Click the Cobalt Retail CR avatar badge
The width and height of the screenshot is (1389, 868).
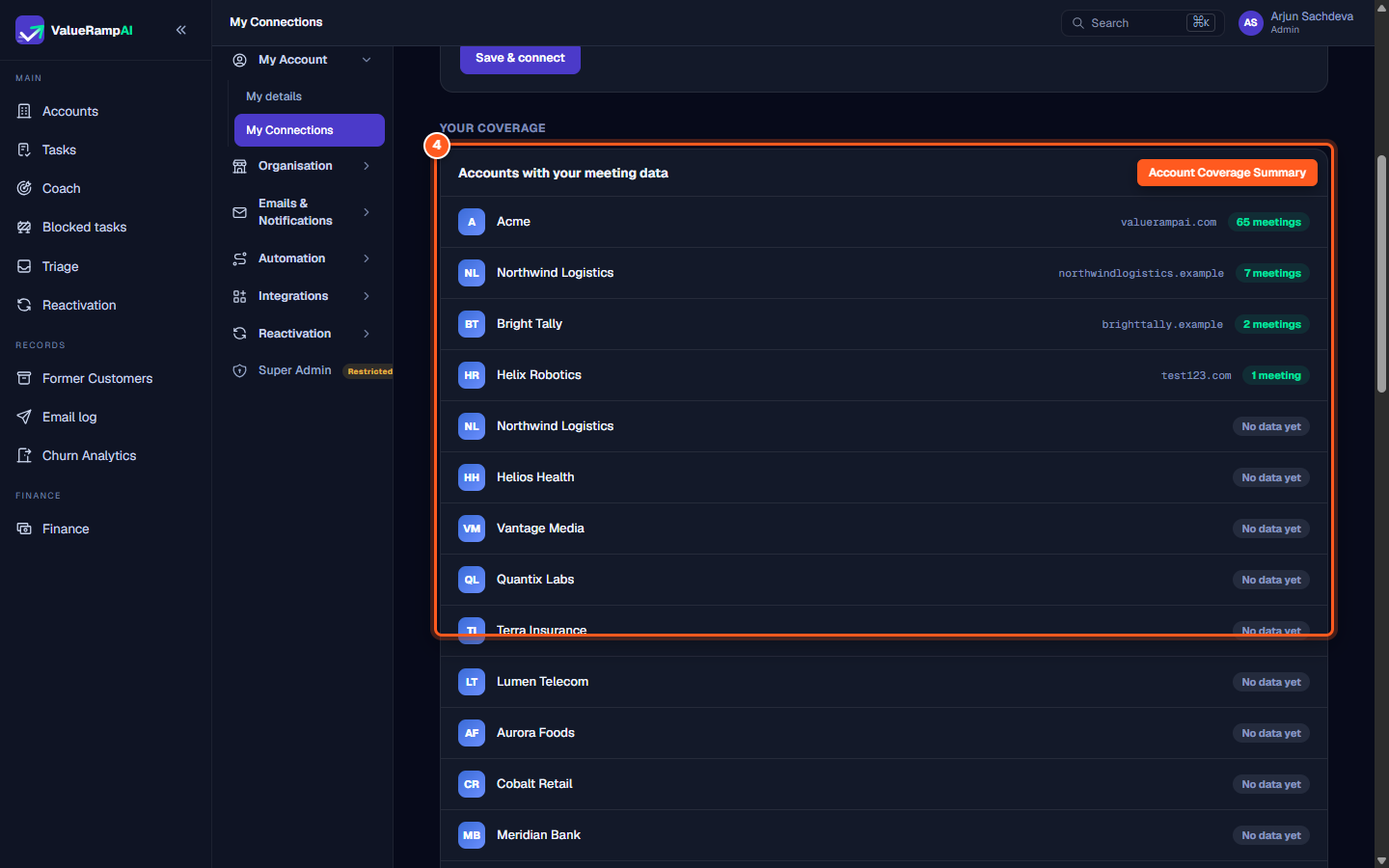coord(472,784)
